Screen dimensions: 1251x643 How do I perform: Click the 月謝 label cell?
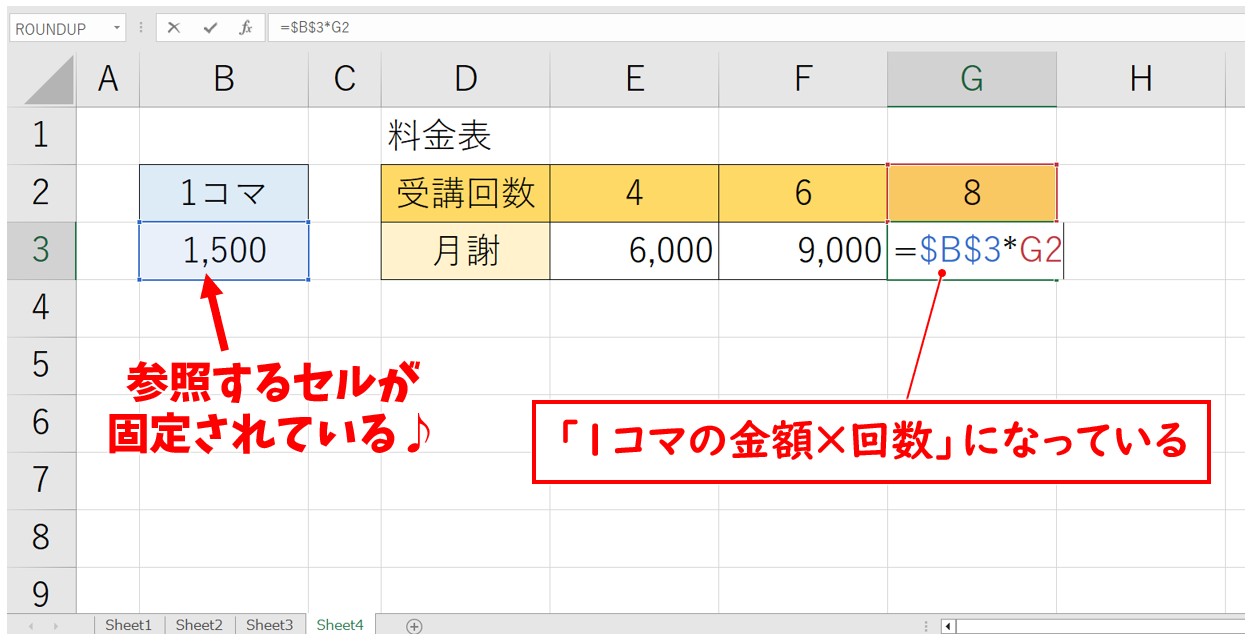465,250
